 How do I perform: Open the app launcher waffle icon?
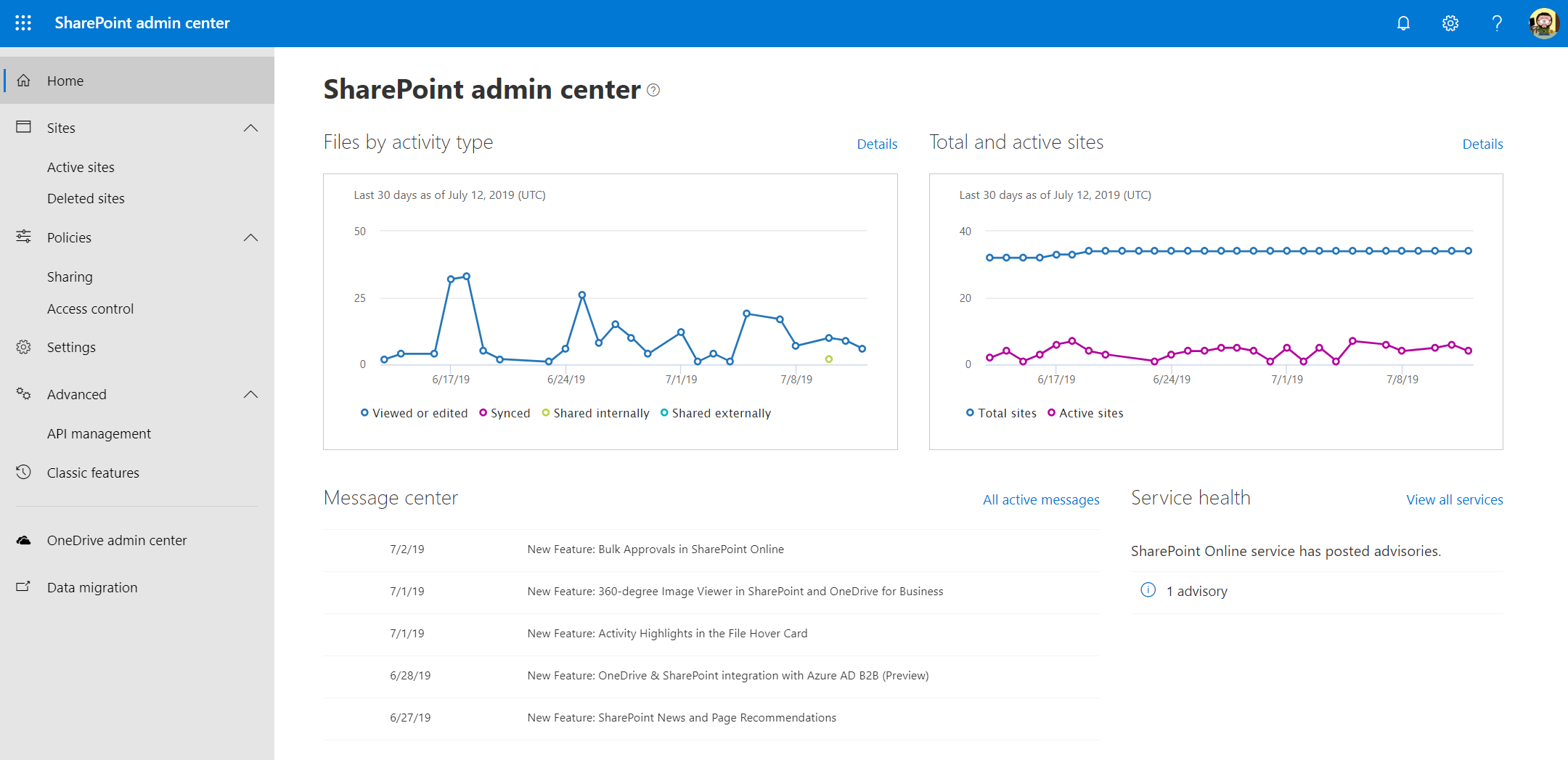point(23,23)
